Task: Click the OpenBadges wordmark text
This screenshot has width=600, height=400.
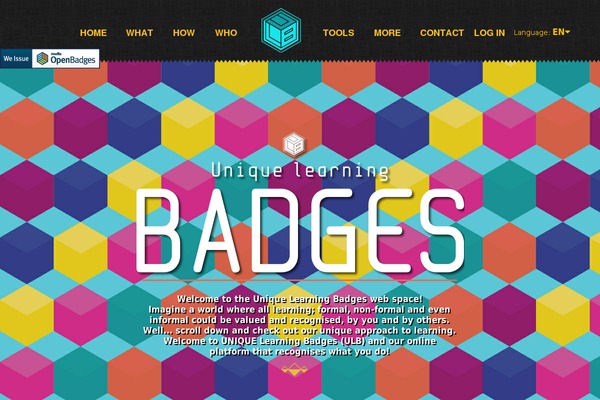Action: tap(73, 60)
